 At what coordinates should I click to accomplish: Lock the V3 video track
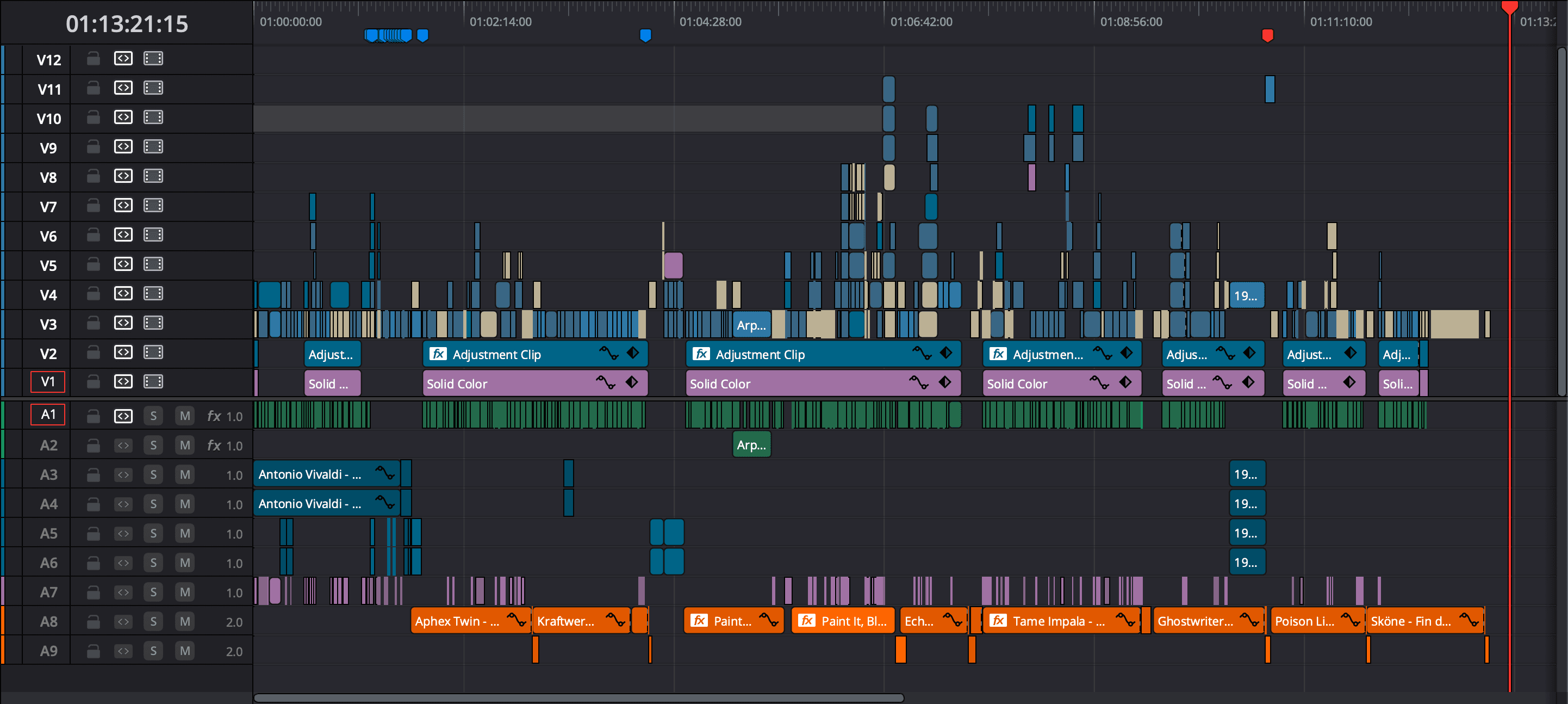(93, 323)
